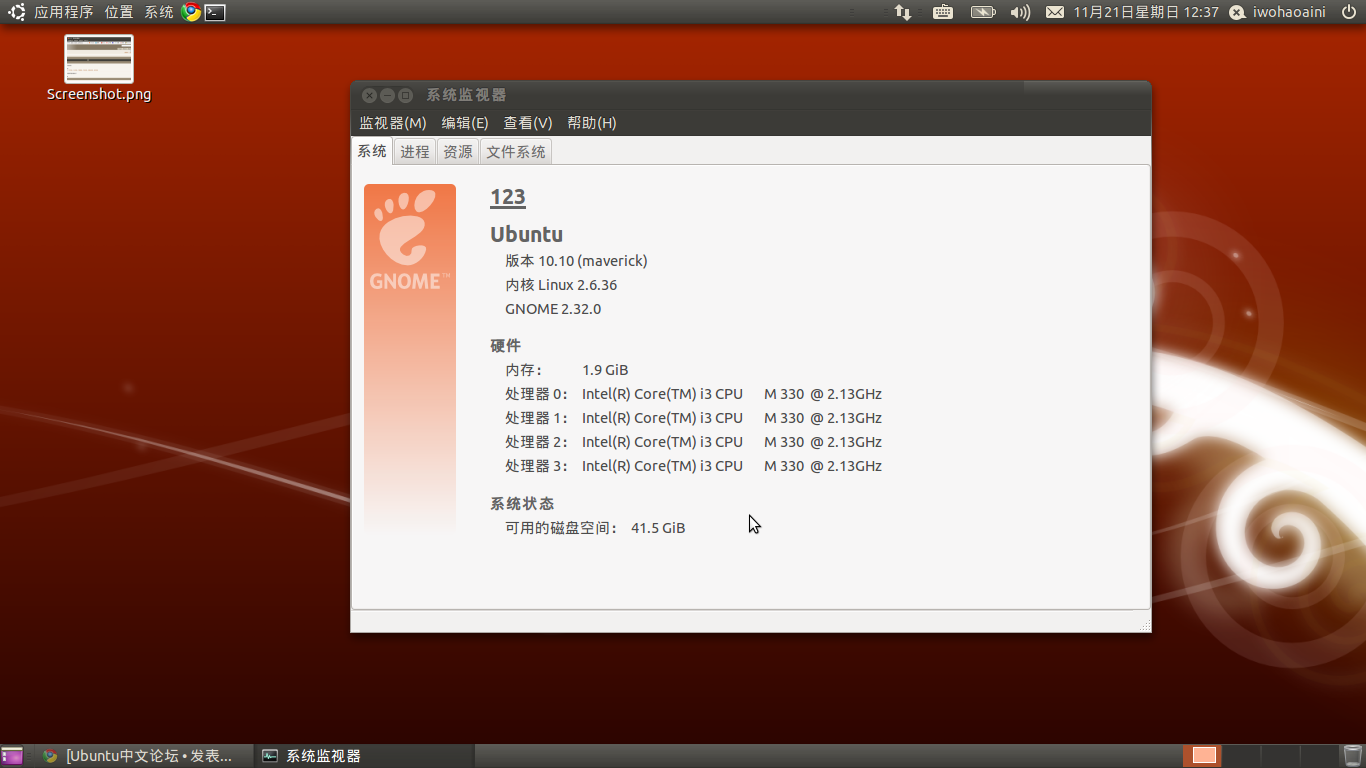
Task: Launch Chrome from the top panel
Action: (x=191, y=12)
